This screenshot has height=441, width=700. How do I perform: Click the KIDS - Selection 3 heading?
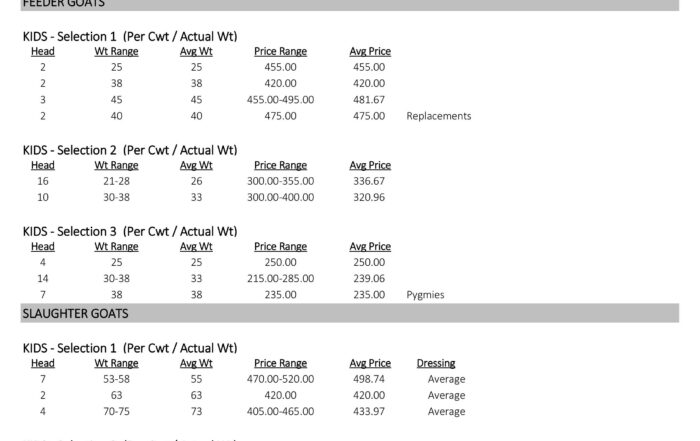click(x=130, y=231)
